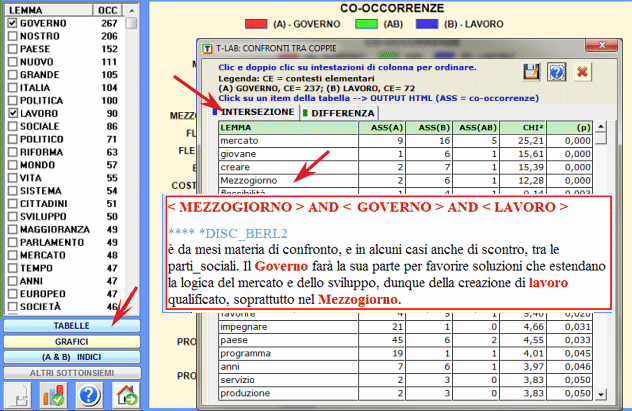Uncheck the LAVORO checkbox
Screen dimensions: 632x411
(12, 114)
